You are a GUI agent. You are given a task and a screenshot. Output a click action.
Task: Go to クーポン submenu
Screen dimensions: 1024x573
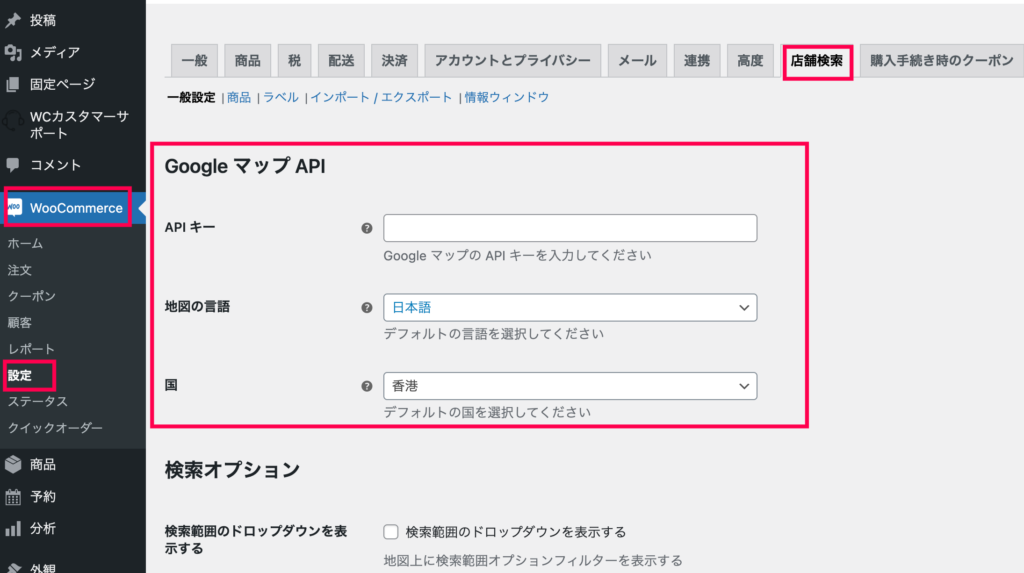[x=31, y=297]
